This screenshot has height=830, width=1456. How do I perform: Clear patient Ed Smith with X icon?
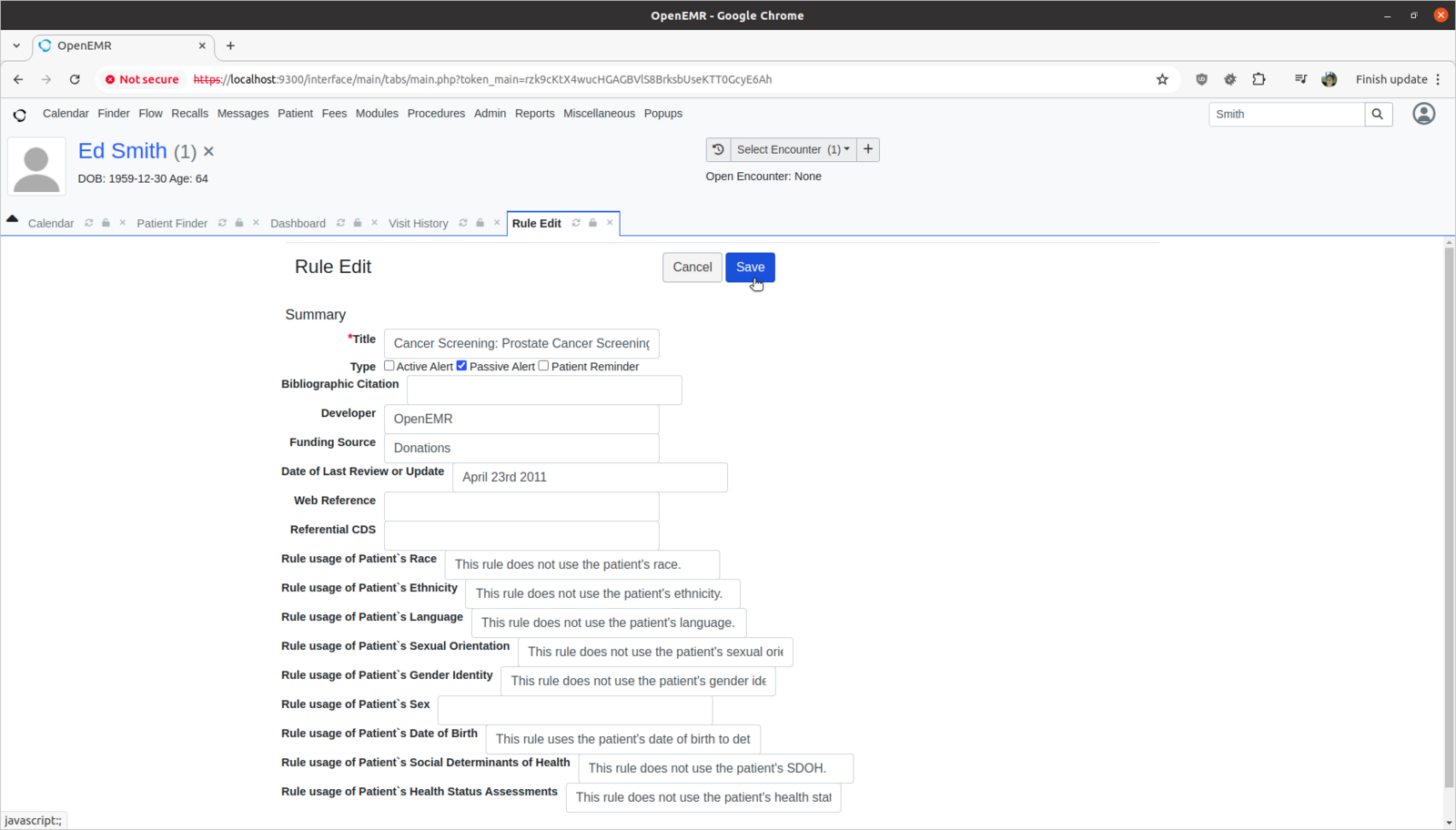tap(208, 152)
